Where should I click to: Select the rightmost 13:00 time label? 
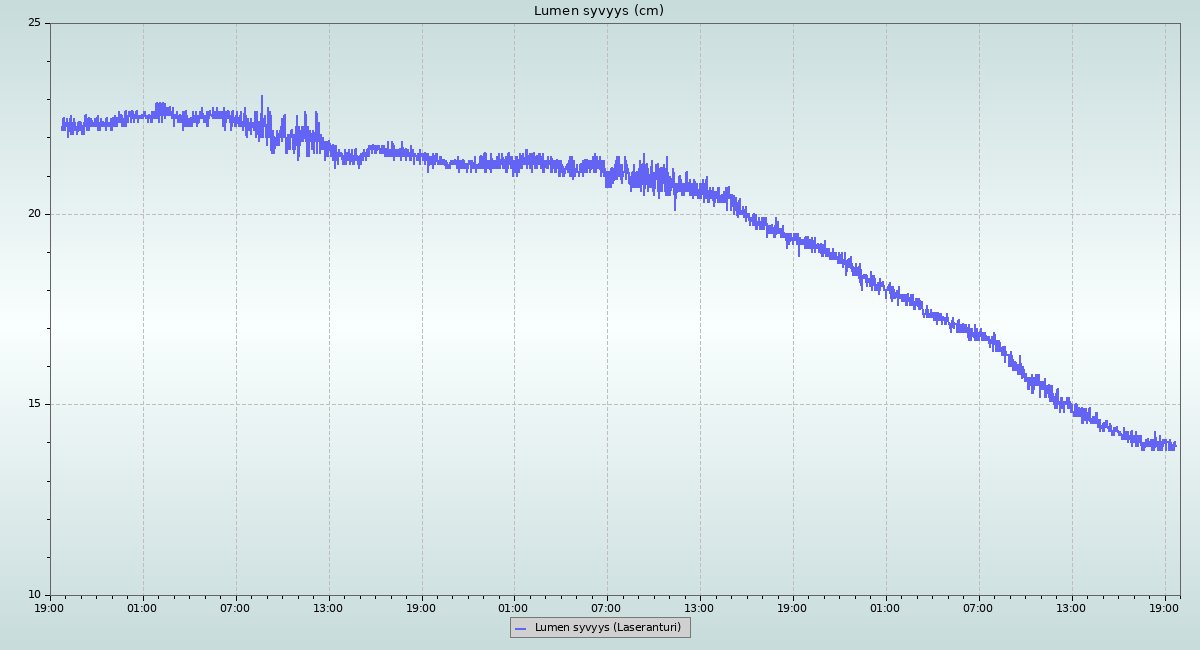(1071, 608)
